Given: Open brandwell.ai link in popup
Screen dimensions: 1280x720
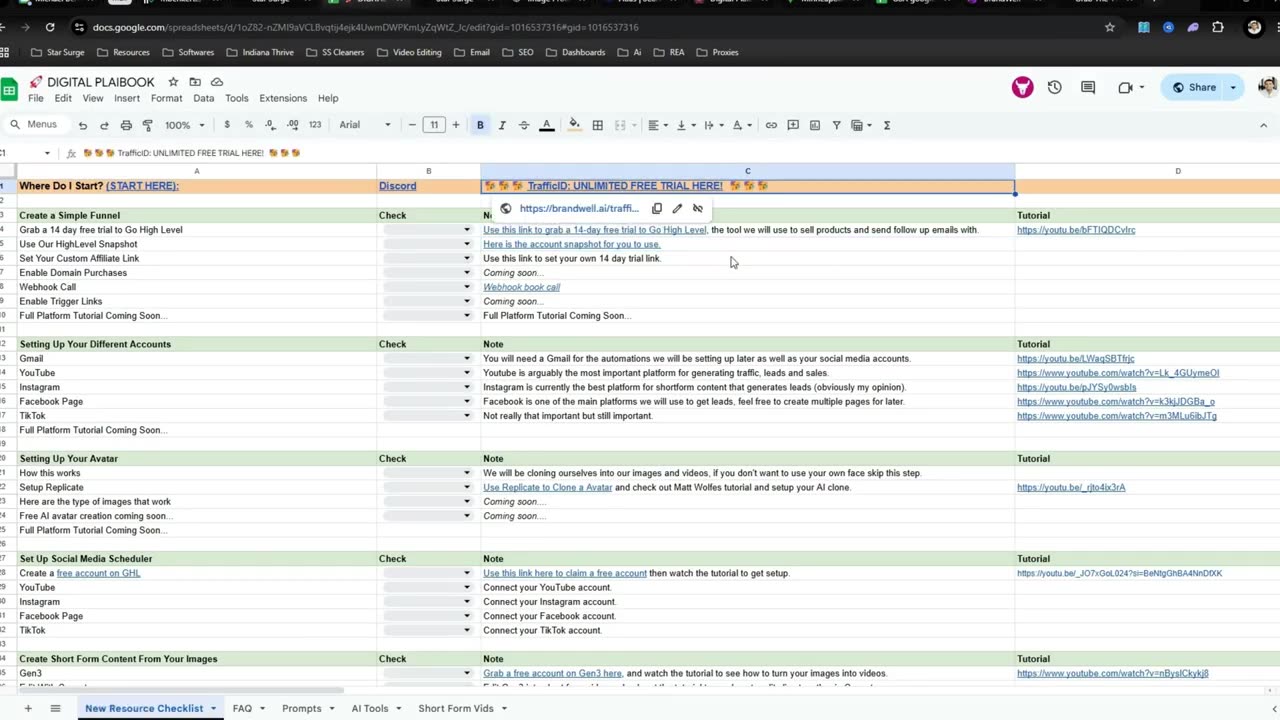Looking at the screenshot, I should pos(578,209).
